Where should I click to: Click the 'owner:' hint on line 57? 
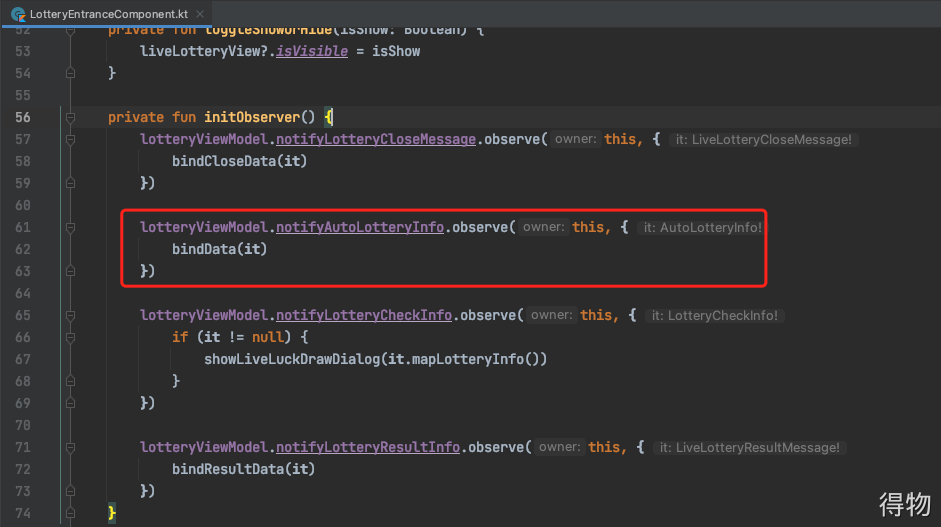point(576,140)
